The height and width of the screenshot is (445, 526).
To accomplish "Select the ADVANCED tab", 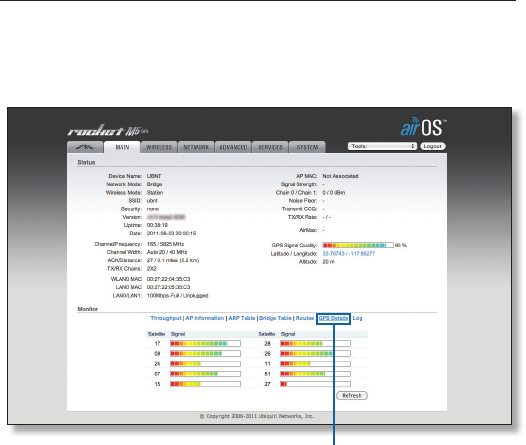I will point(233,147).
